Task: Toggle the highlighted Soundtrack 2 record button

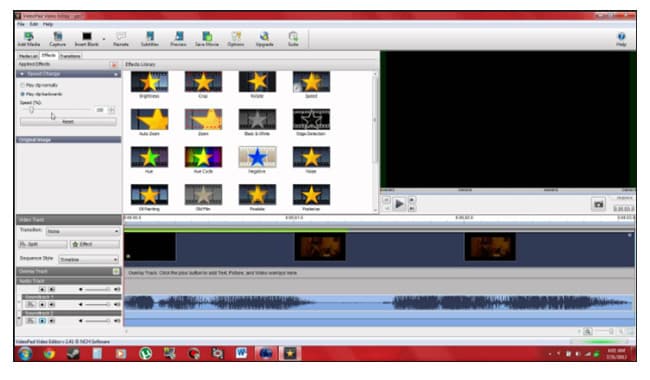Action: click(42, 321)
